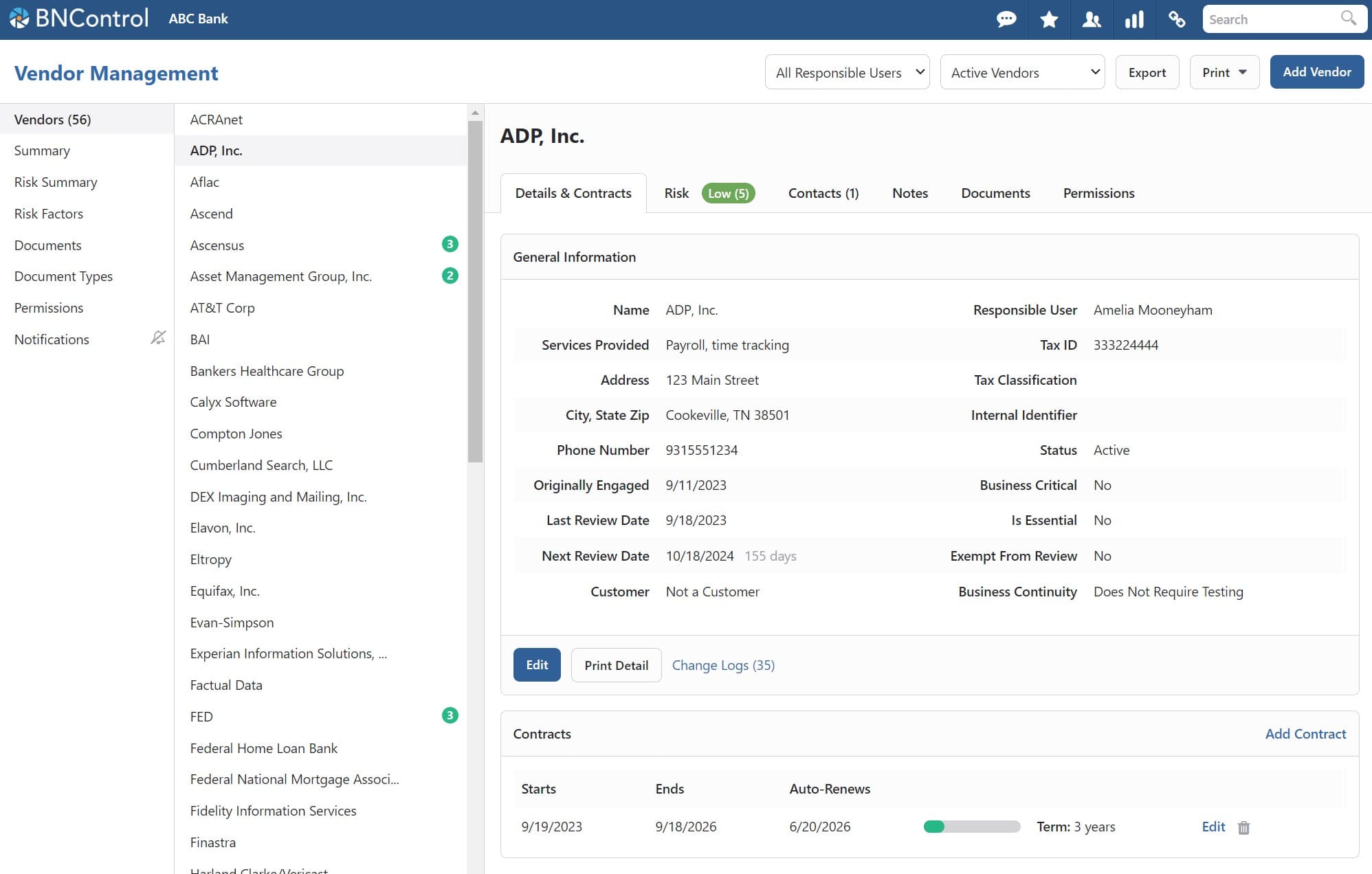This screenshot has width=1372, height=874.
Task: Click Export button for vendor data
Action: pyautogui.click(x=1147, y=72)
